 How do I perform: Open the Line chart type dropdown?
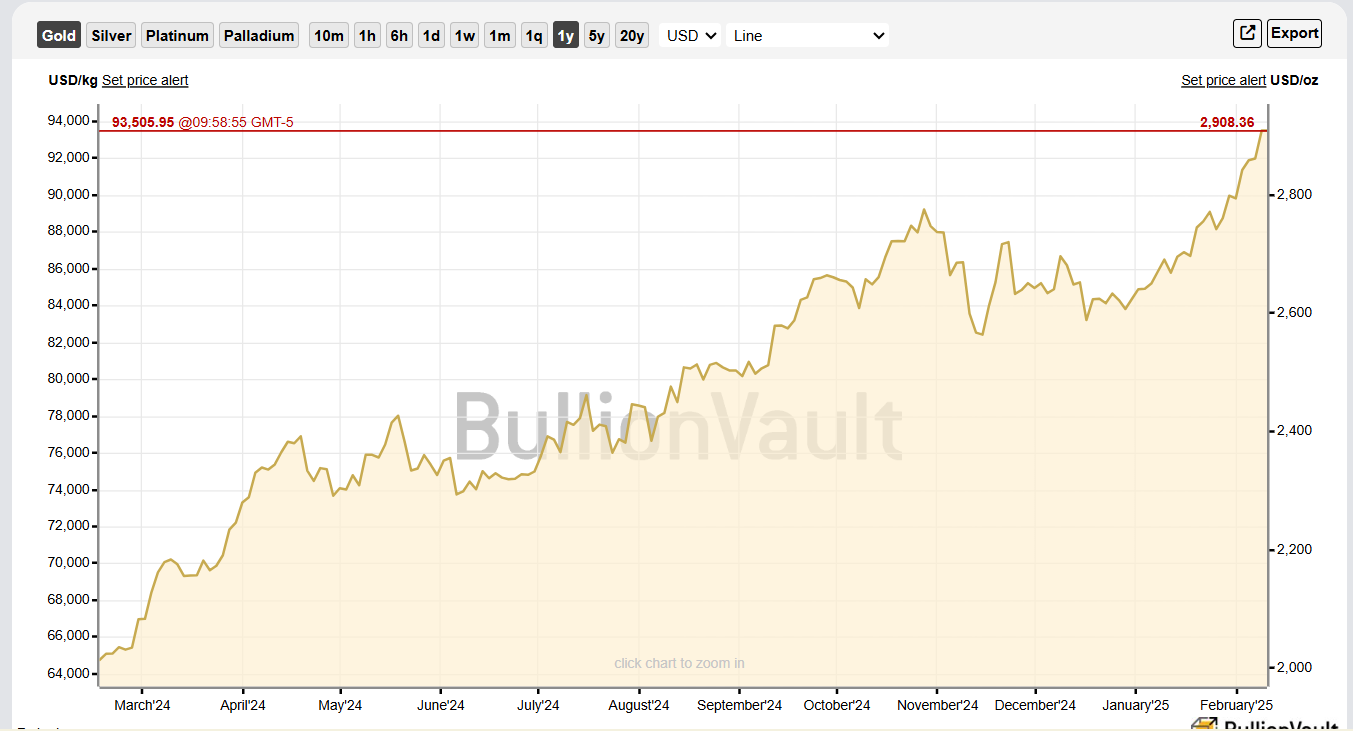click(x=808, y=36)
